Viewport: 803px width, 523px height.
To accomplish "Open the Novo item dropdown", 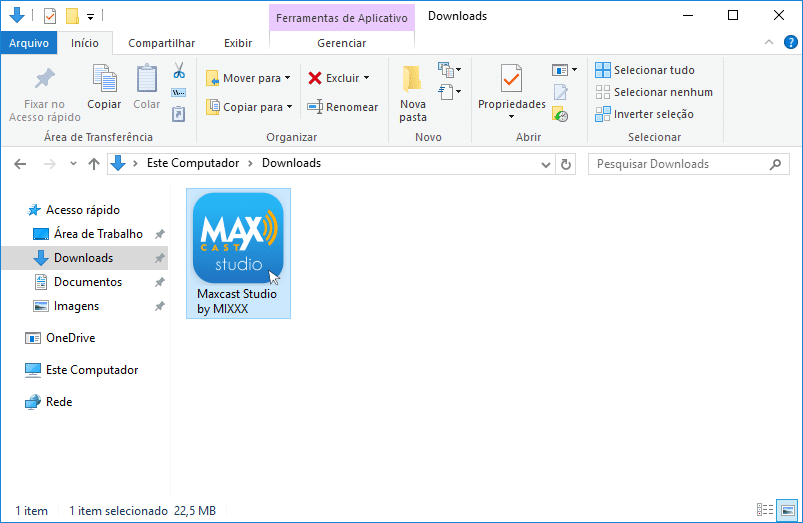I will (450, 69).
